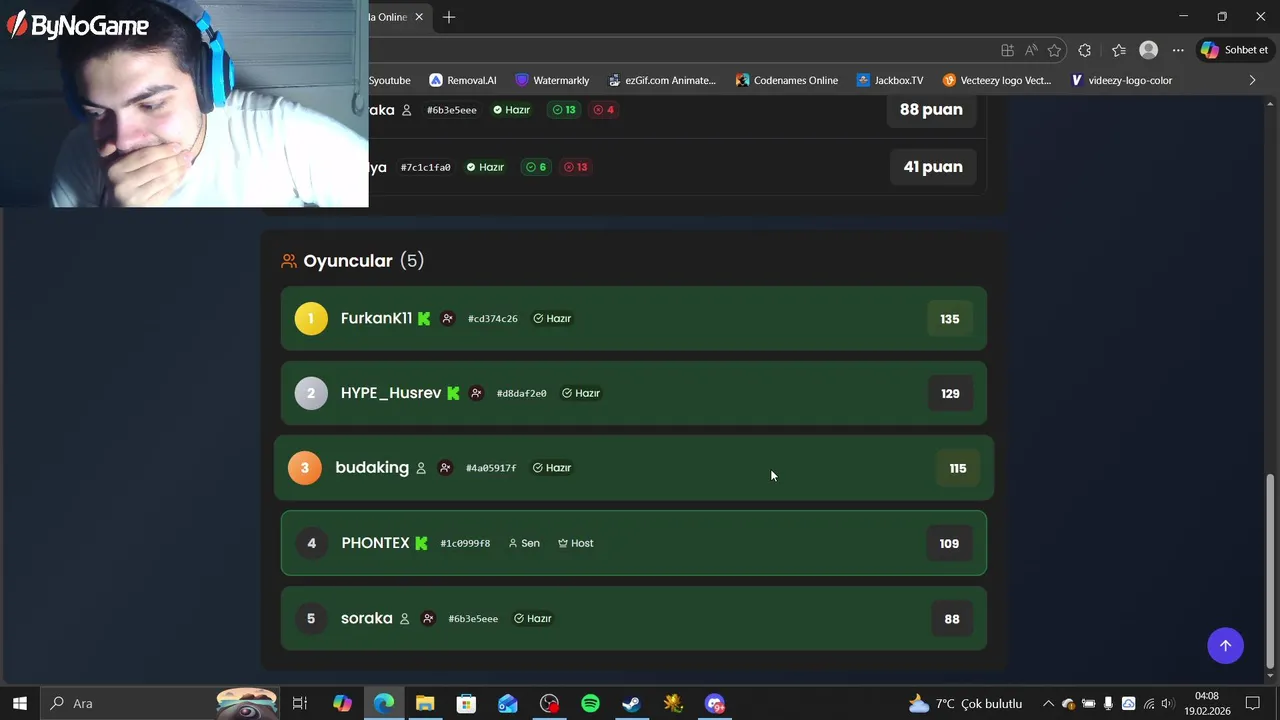Open the Watermarkly bookmark
The height and width of the screenshot is (720, 1280).
coord(552,80)
